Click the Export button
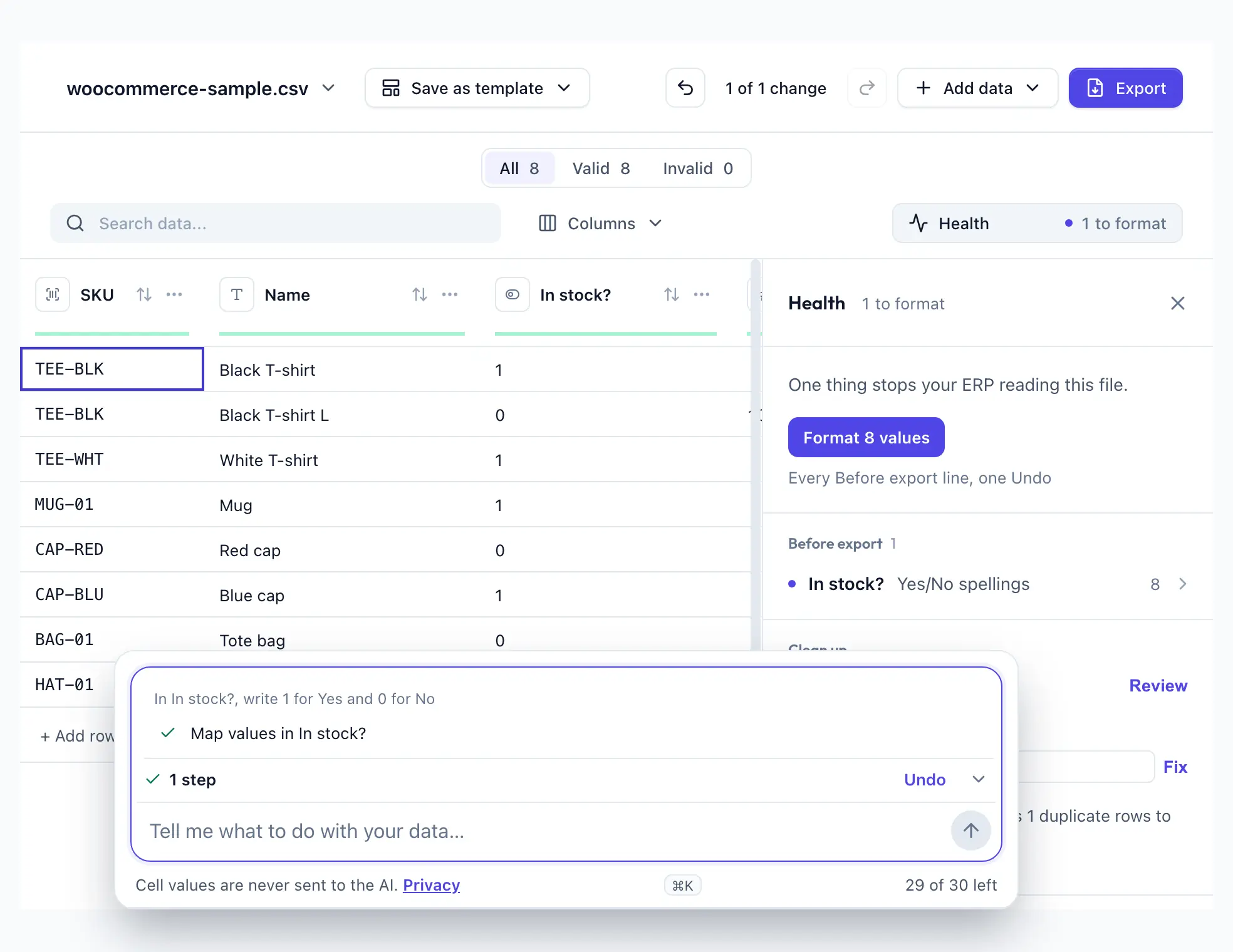The width and height of the screenshot is (1233, 952). (x=1126, y=88)
